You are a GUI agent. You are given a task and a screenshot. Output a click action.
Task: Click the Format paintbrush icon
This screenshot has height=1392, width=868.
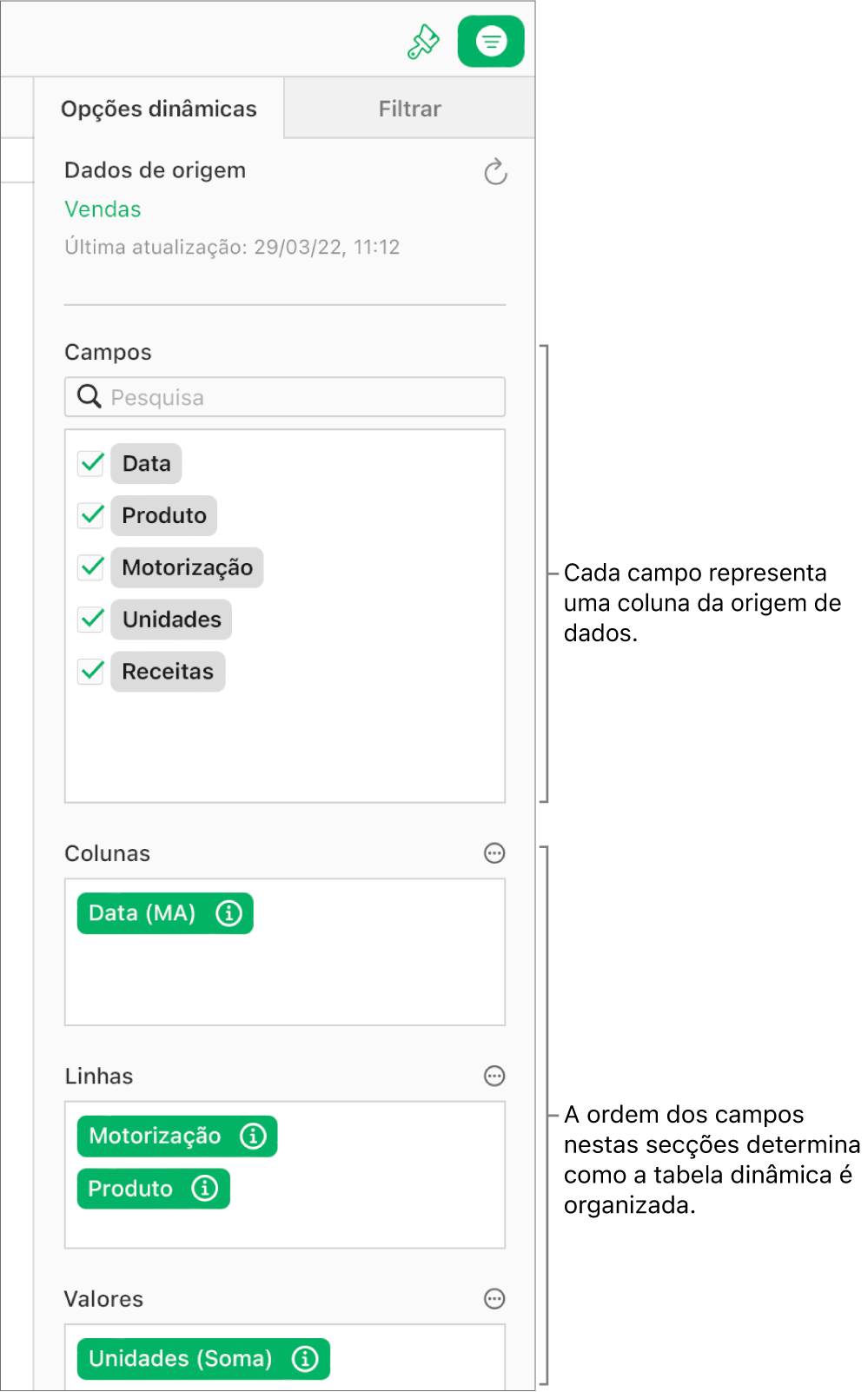[x=423, y=42]
